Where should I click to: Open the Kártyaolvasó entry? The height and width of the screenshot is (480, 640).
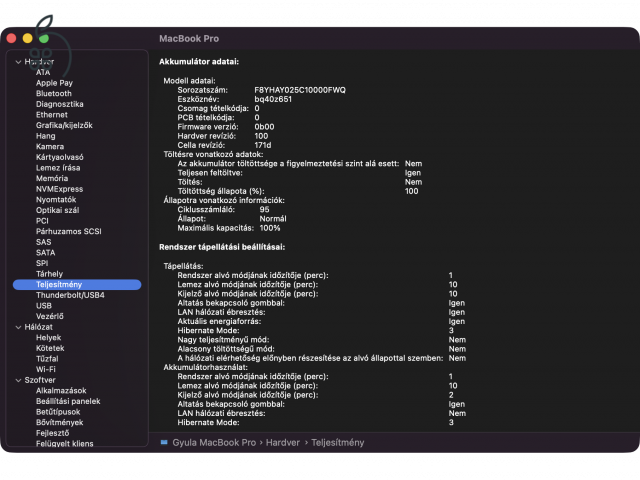[60, 157]
